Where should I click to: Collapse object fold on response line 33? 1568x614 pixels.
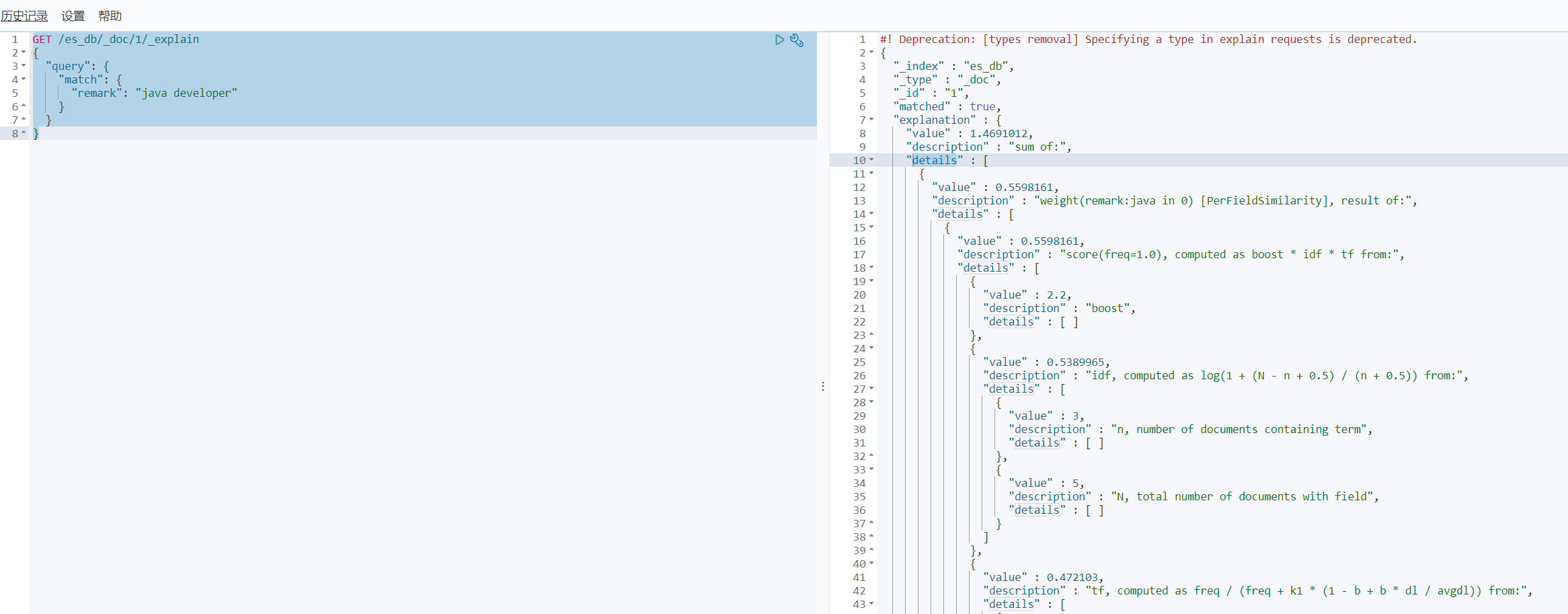pos(871,469)
